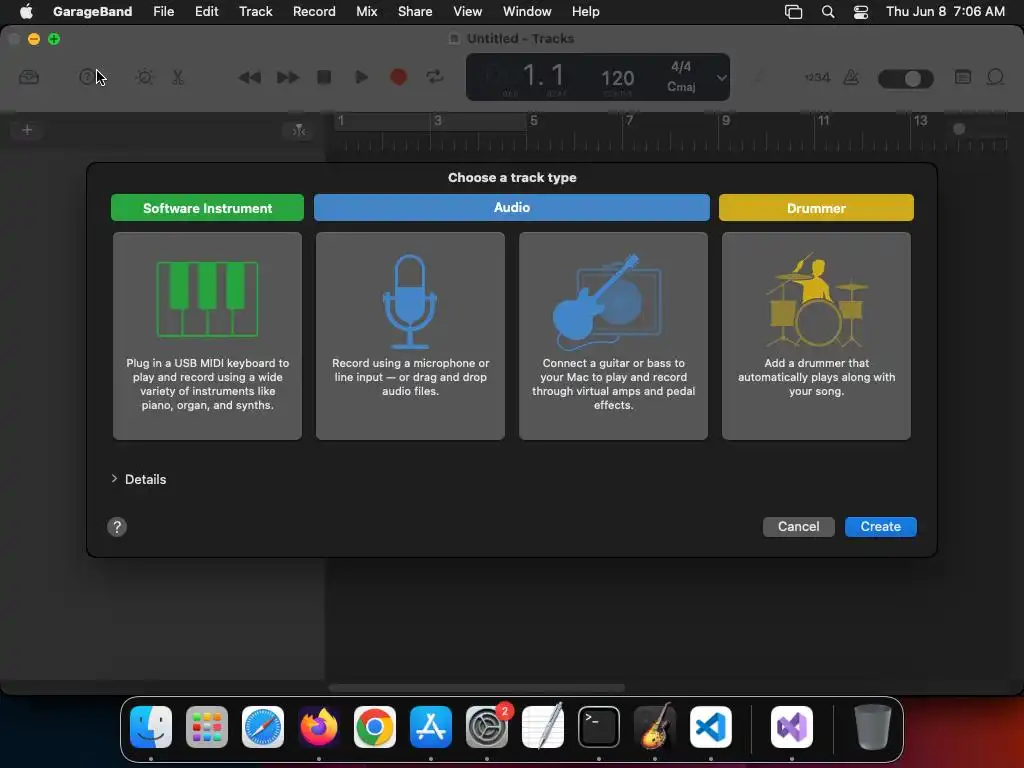This screenshot has height=768, width=1024.
Task: Add a new track with plus button
Action: [x=27, y=130]
